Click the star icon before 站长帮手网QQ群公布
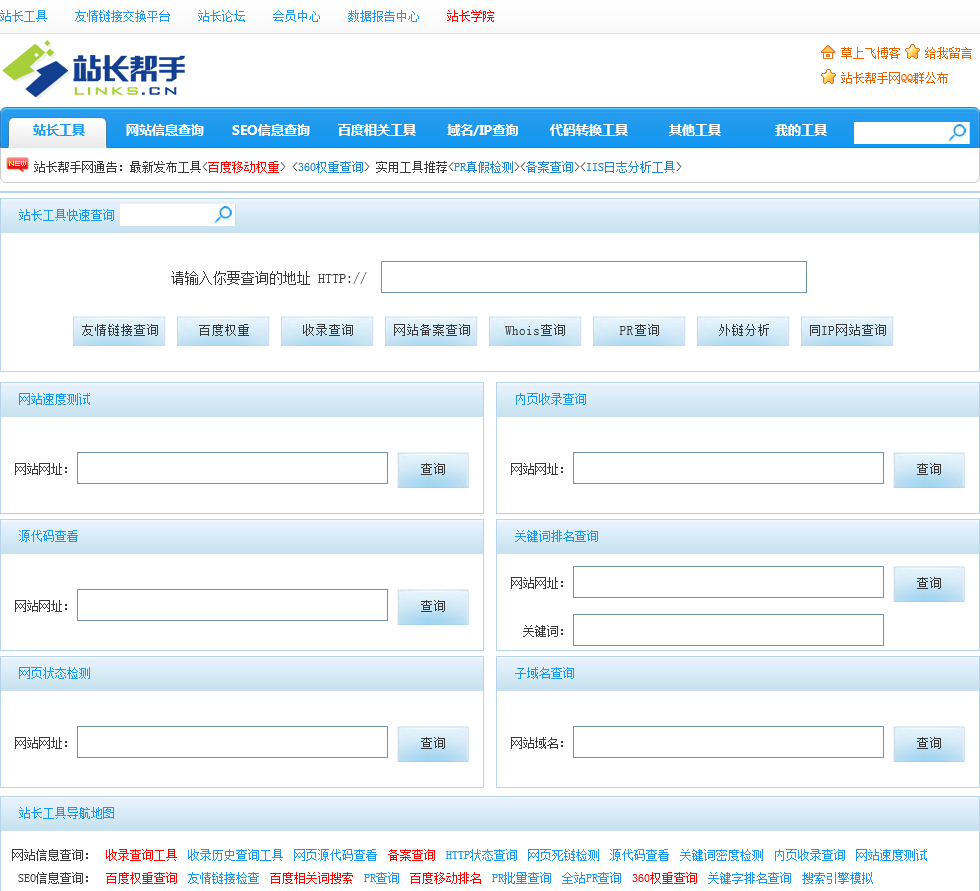This screenshot has width=980, height=891. 828,77
